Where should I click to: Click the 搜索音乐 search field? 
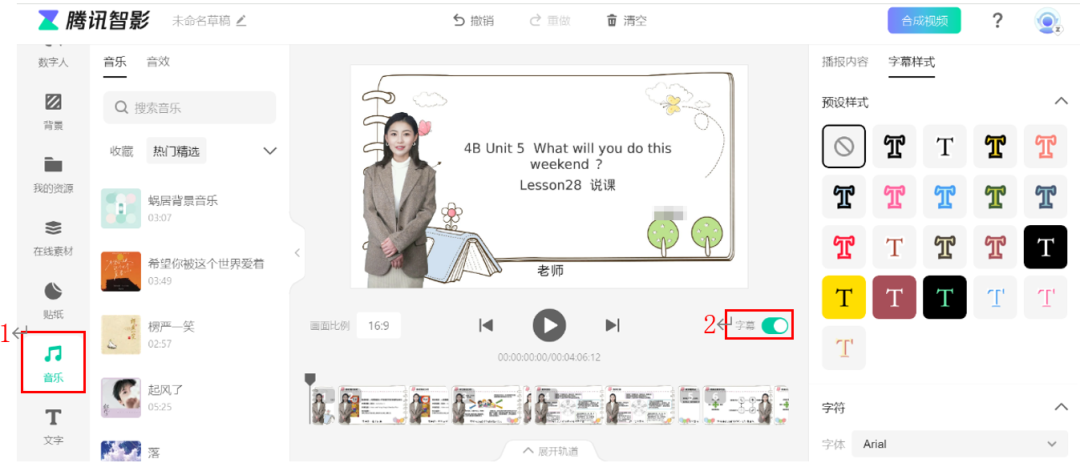pos(189,107)
